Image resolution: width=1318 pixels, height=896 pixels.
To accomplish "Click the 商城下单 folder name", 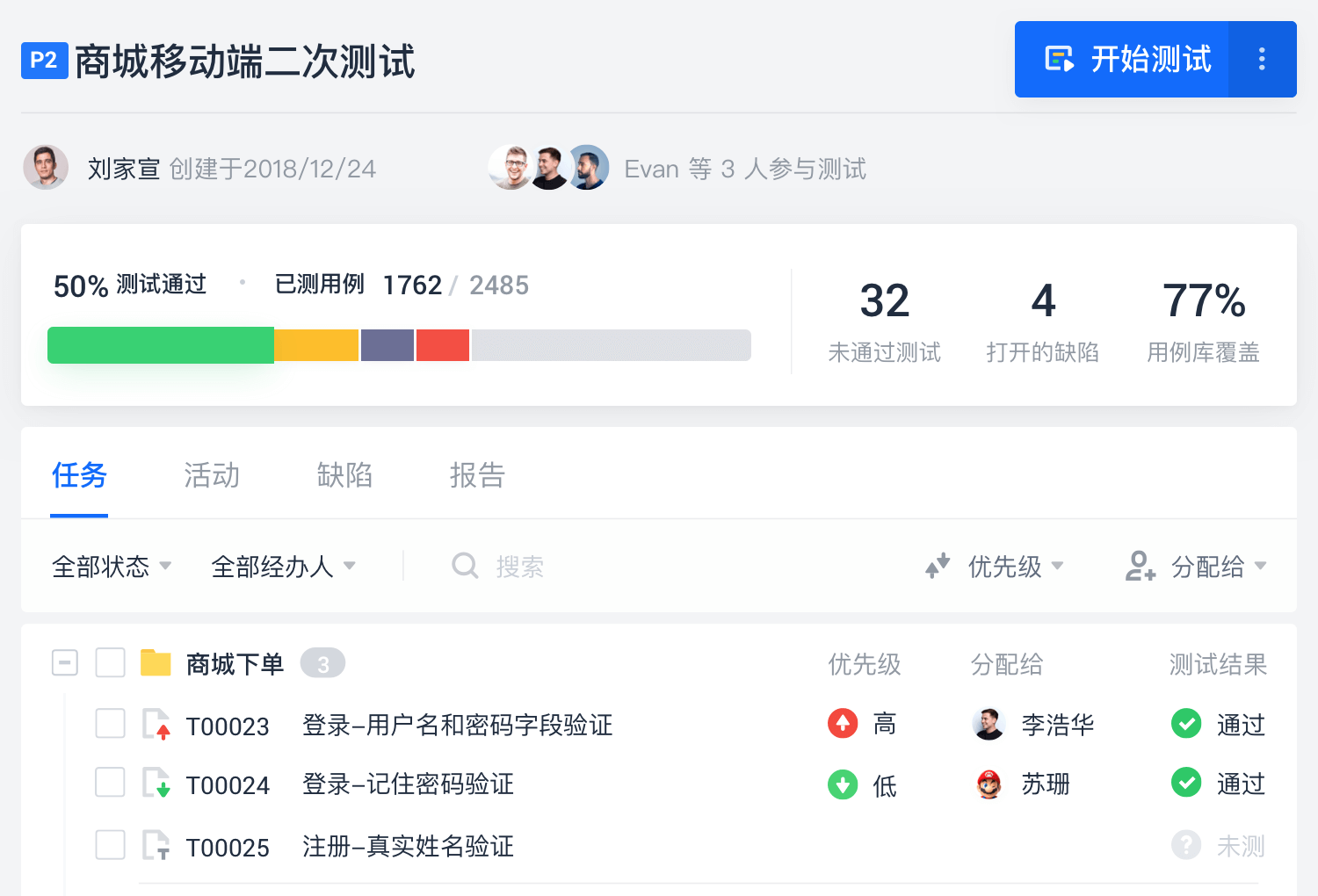I will click(235, 664).
